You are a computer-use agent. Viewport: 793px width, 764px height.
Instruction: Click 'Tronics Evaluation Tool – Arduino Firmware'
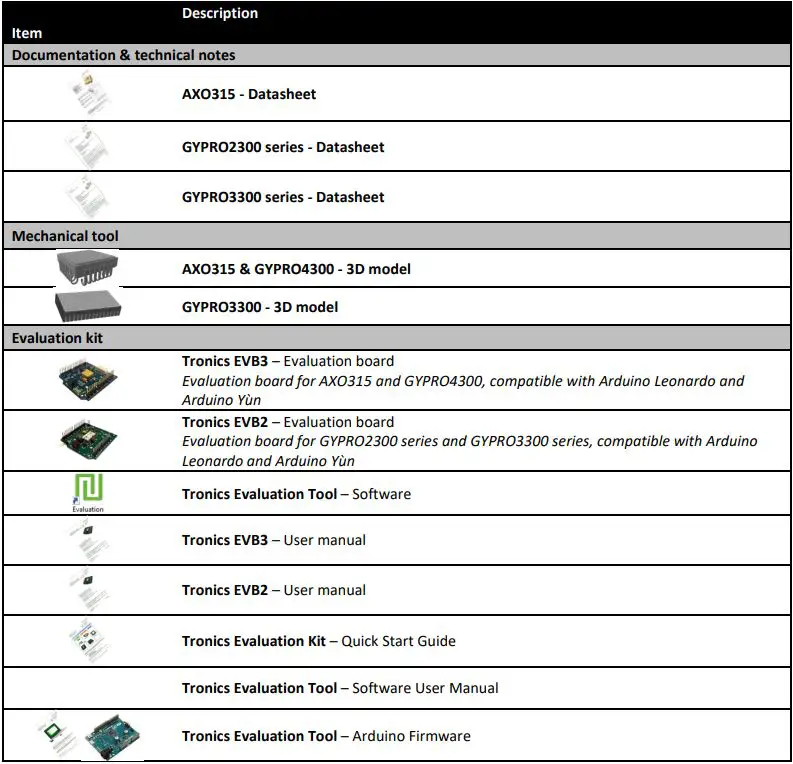point(326,736)
